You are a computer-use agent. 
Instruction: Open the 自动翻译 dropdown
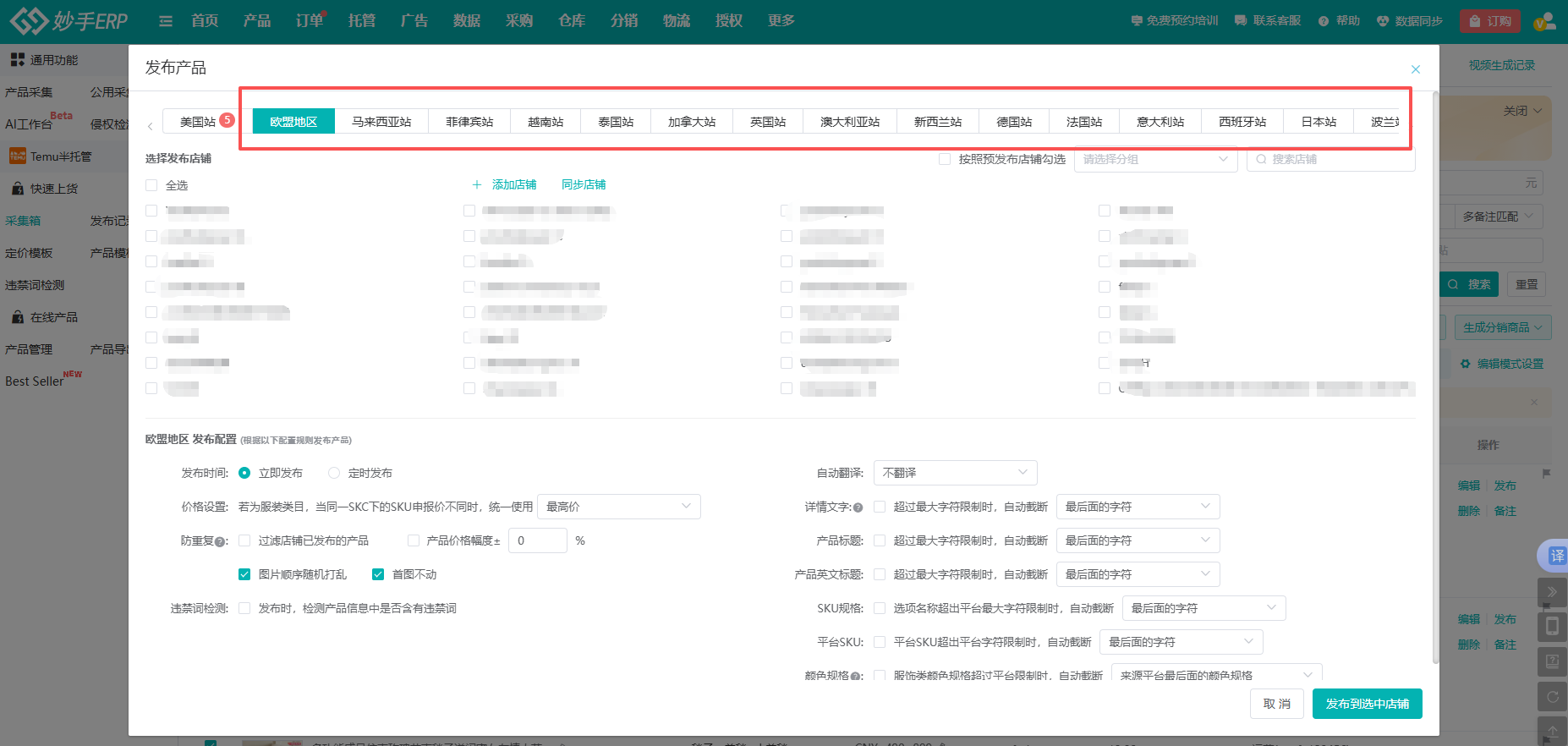(x=954, y=473)
